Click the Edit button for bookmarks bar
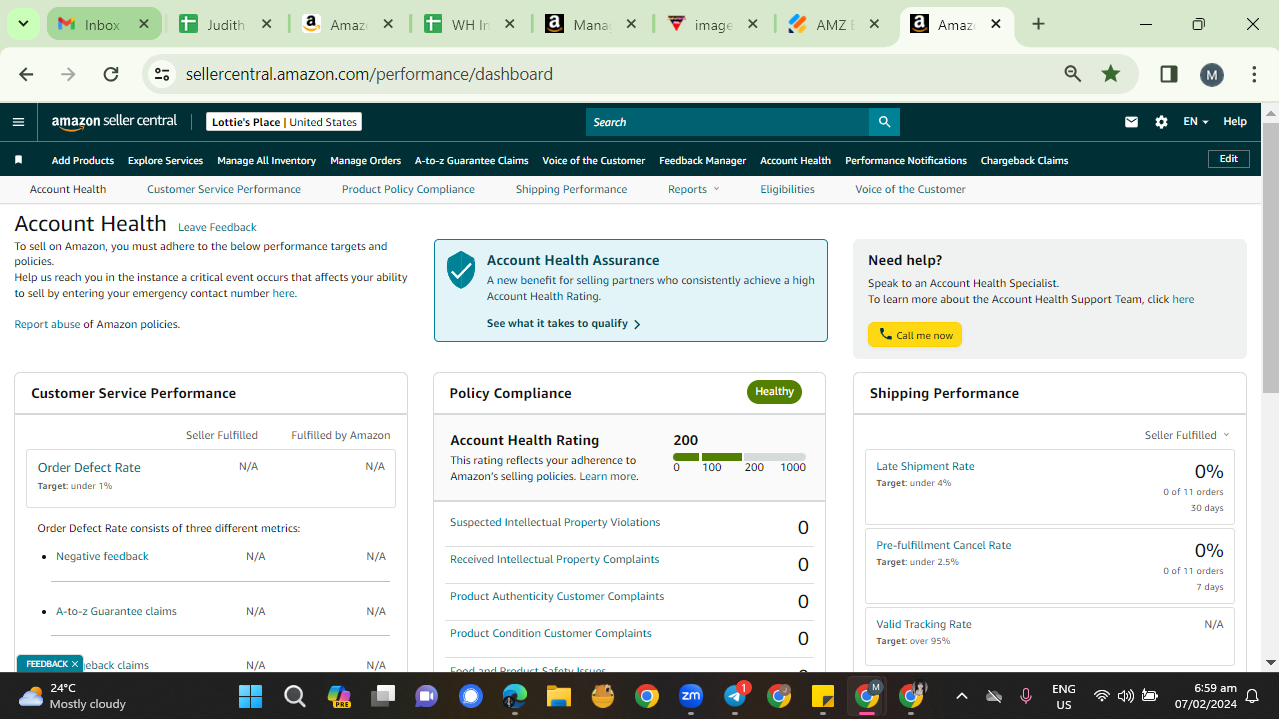1279x719 pixels. tap(1229, 159)
